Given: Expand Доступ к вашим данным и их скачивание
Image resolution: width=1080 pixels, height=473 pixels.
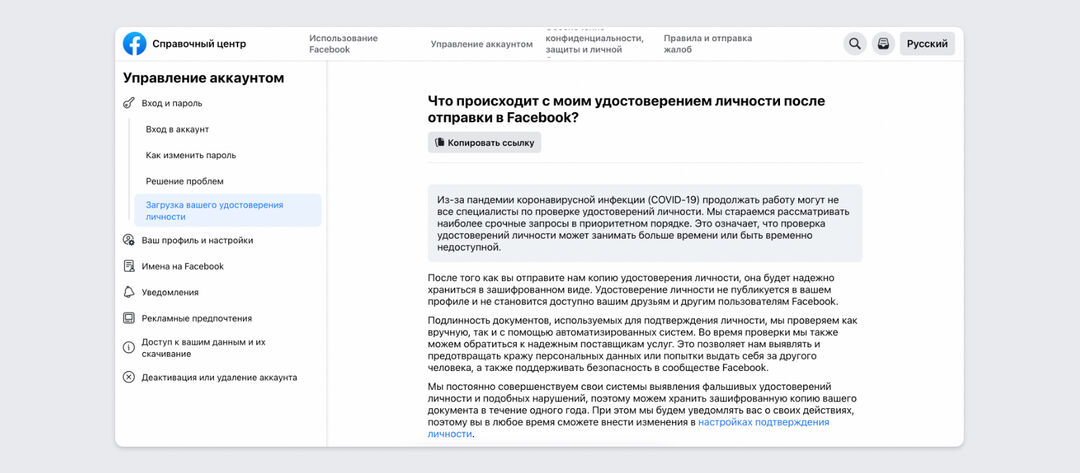Looking at the screenshot, I should 203,348.
